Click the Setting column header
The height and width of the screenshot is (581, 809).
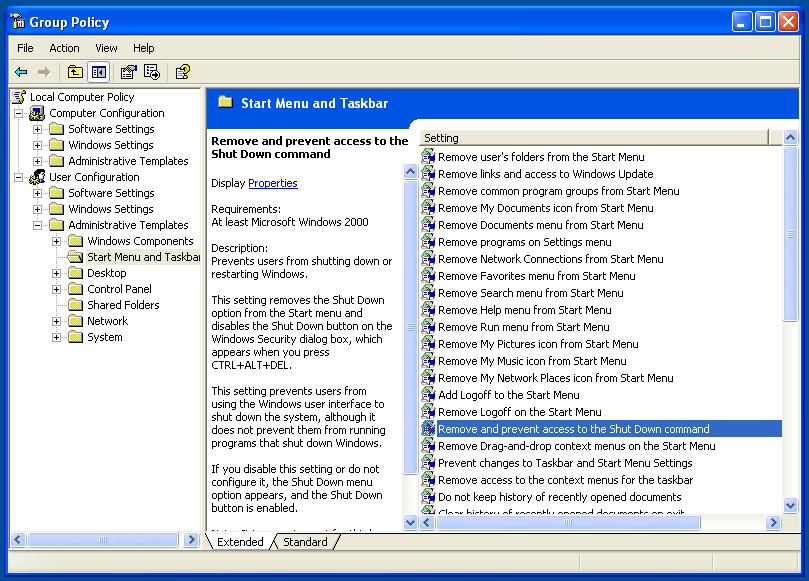point(594,138)
